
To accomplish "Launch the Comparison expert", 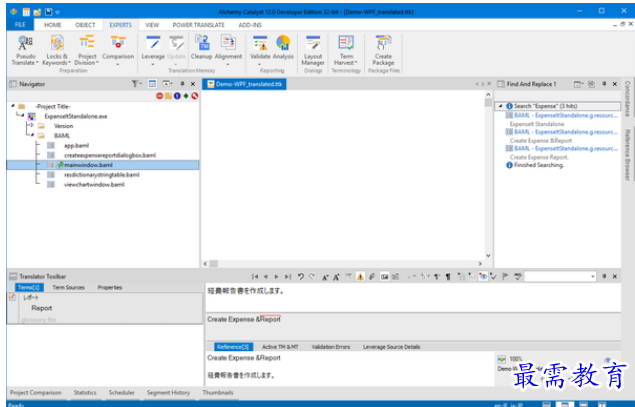I will (x=118, y=47).
